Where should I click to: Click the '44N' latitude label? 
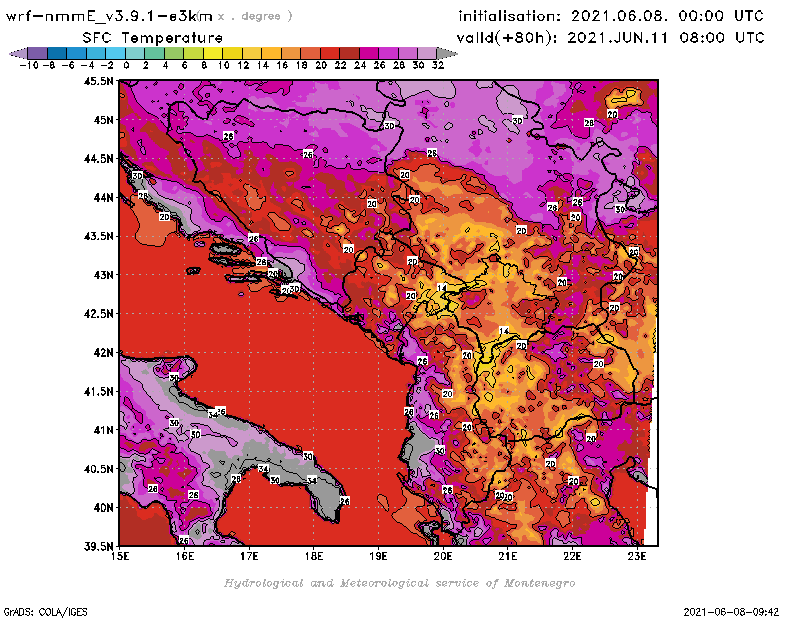[103, 197]
